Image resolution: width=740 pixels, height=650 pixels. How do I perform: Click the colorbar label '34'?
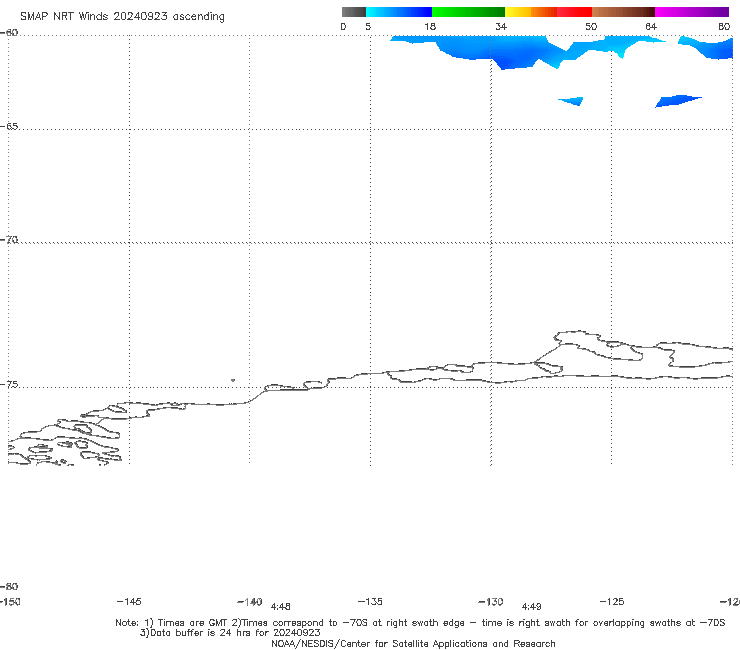coord(501,27)
